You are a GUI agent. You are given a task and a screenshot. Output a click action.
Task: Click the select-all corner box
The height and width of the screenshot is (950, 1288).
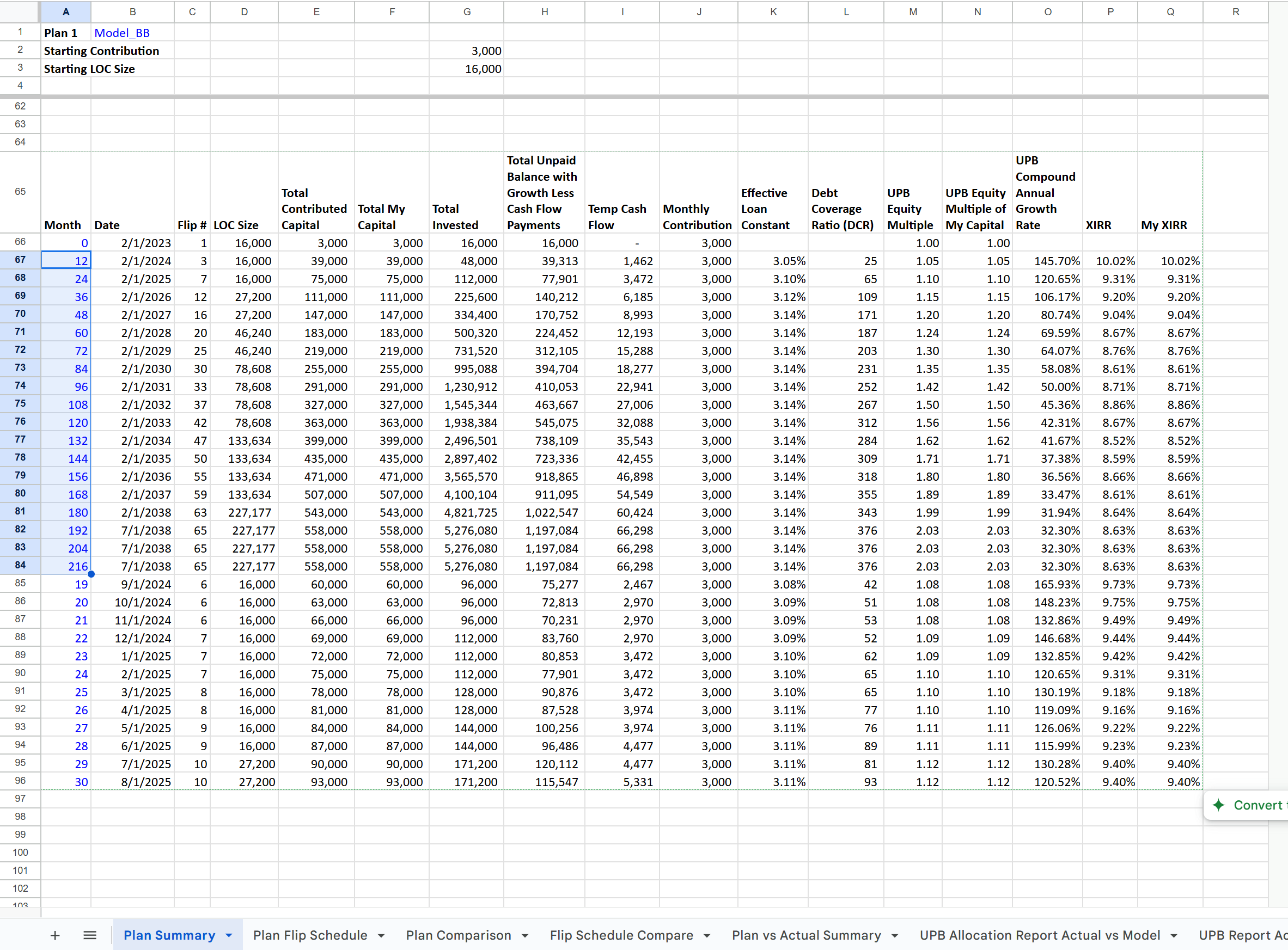[x=20, y=11]
